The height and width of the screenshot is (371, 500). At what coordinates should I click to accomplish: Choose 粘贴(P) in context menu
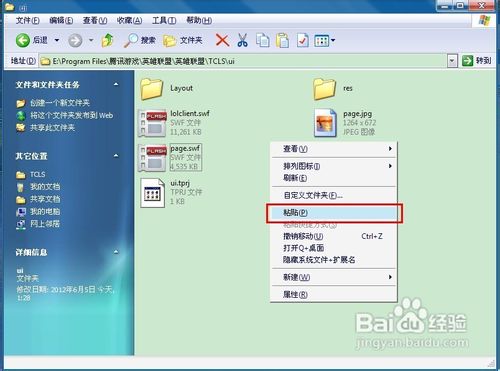pyautogui.click(x=333, y=213)
